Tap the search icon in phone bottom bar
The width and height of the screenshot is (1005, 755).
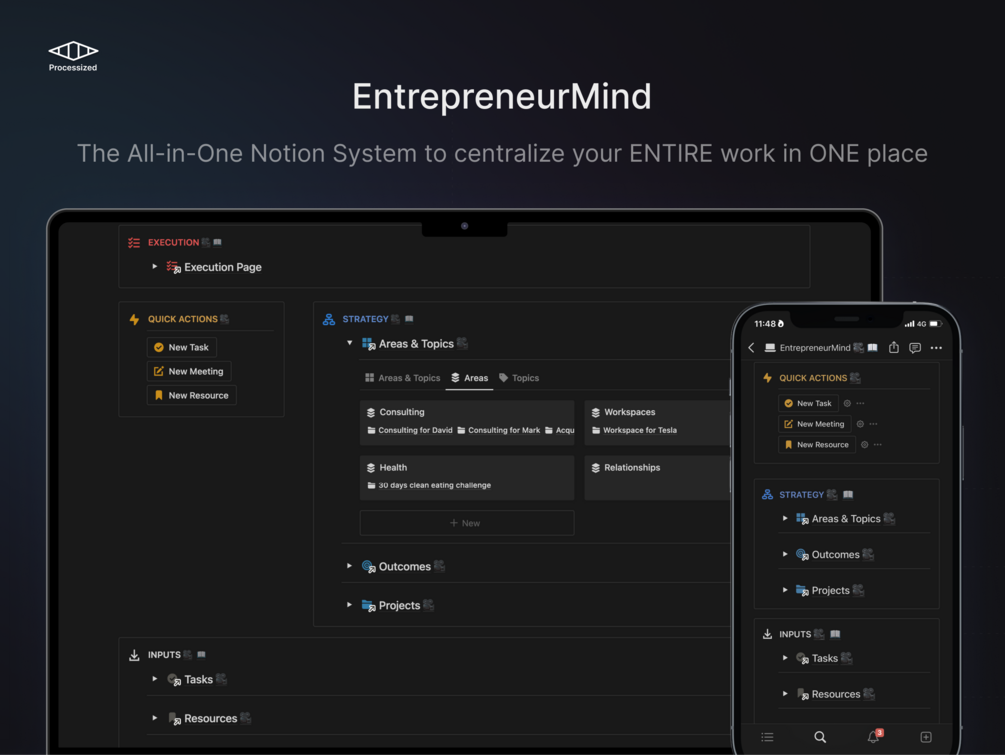pos(820,737)
